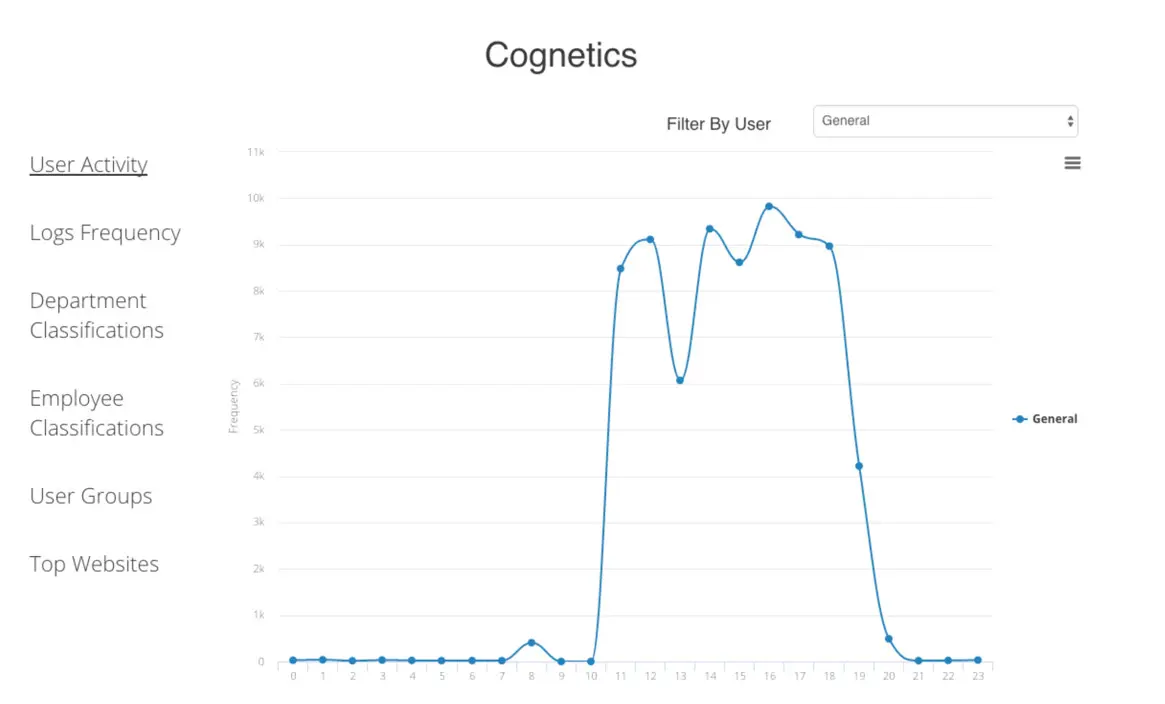Image resolution: width=1165 pixels, height=704 pixels.
Task: Switch to the Logs Frequency view
Action: 104,232
